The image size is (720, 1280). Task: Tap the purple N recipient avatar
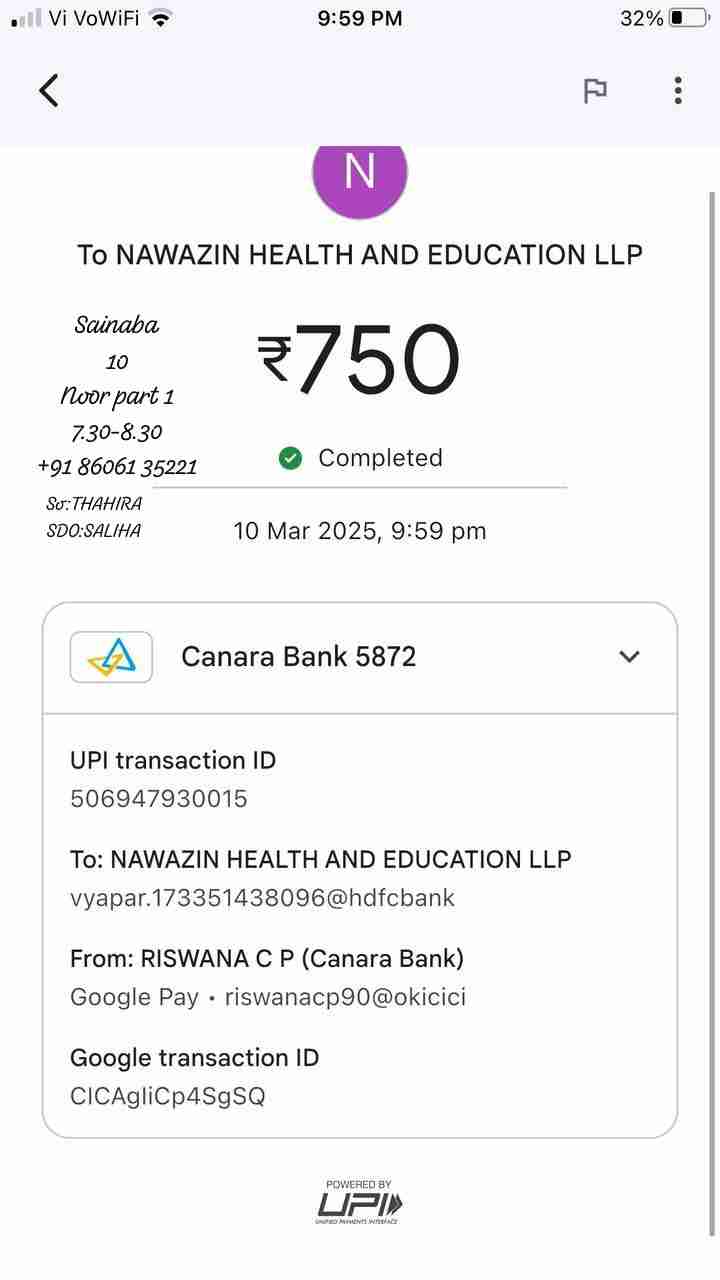[360, 175]
